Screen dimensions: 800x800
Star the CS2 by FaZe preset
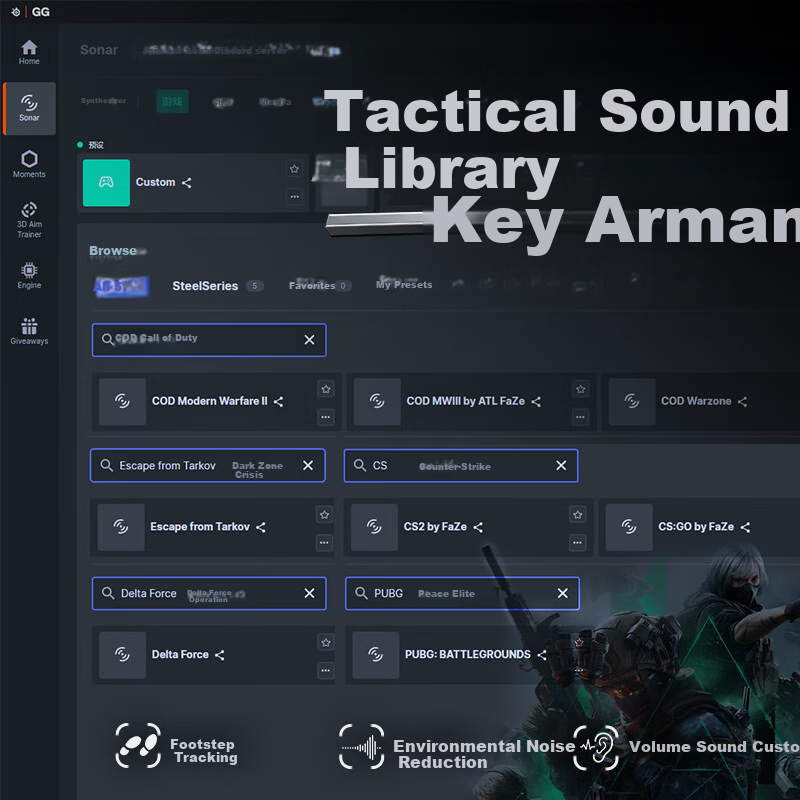click(578, 514)
